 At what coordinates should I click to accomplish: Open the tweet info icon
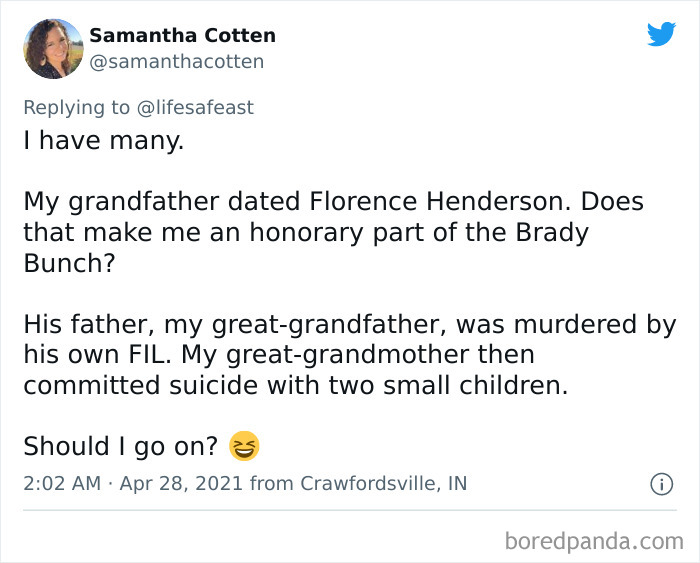(x=660, y=484)
